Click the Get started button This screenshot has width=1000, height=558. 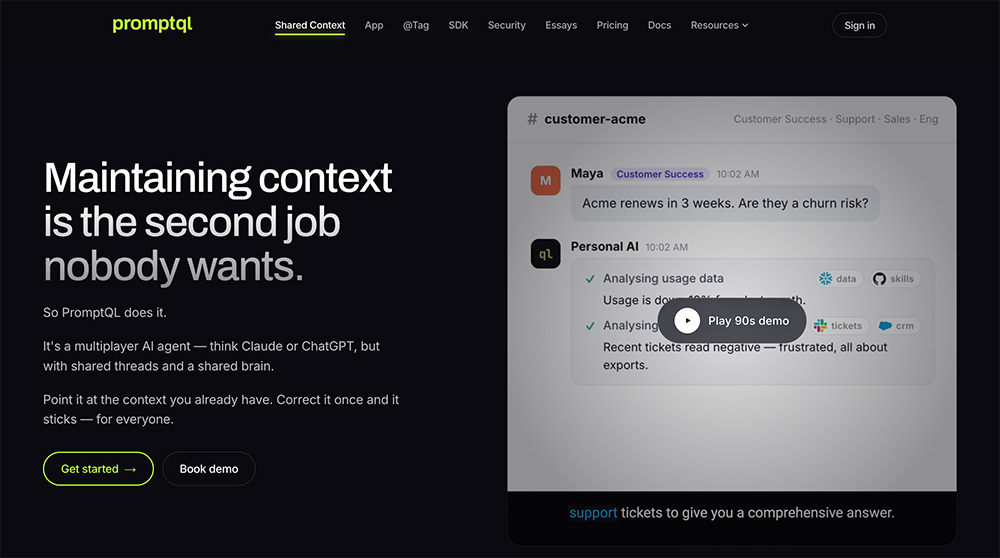(x=98, y=469)
